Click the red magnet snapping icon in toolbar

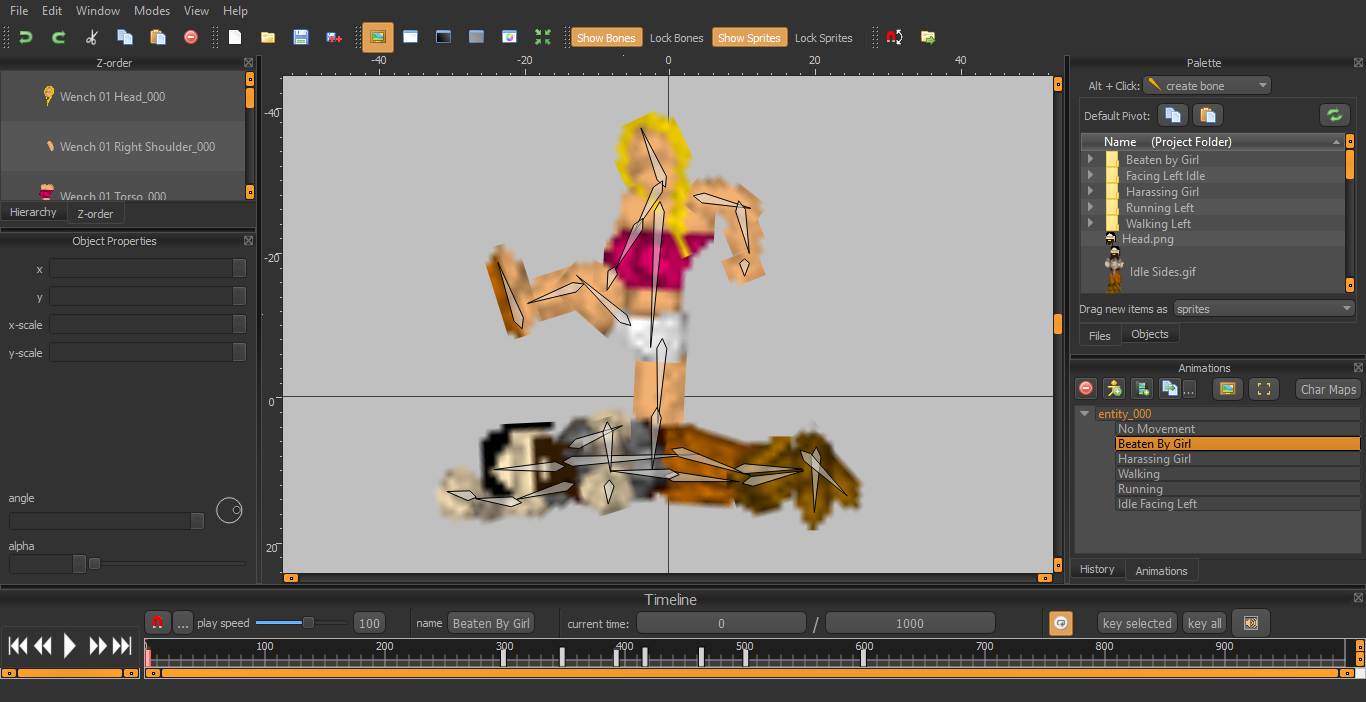point(895,37)
